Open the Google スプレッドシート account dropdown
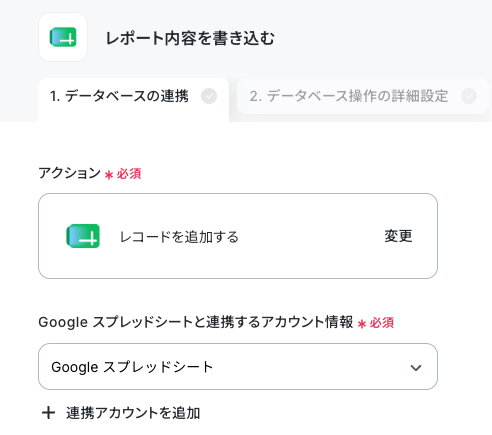492x435 pixels. (238, 366)
